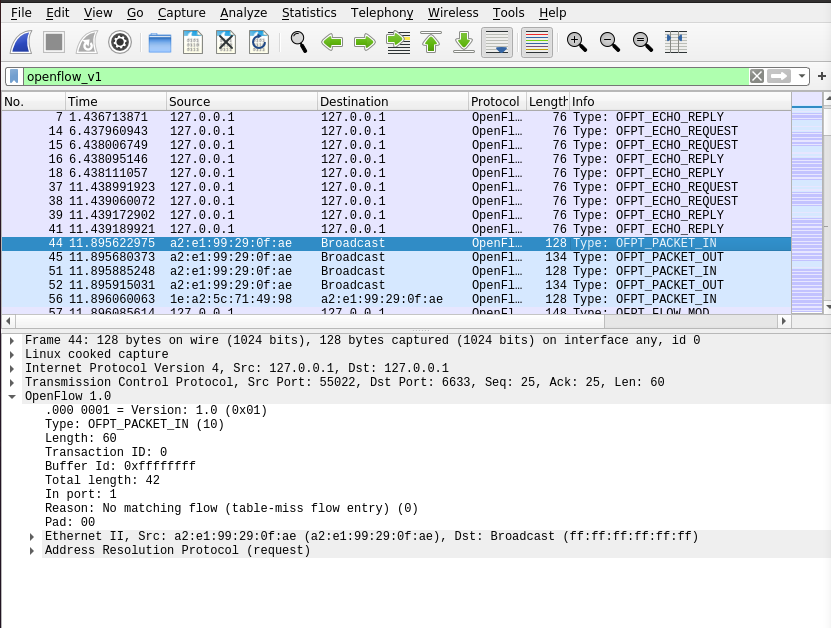Stop the running capture
The width and height of the screenshot is (831, 628).
tap(54, 42)
